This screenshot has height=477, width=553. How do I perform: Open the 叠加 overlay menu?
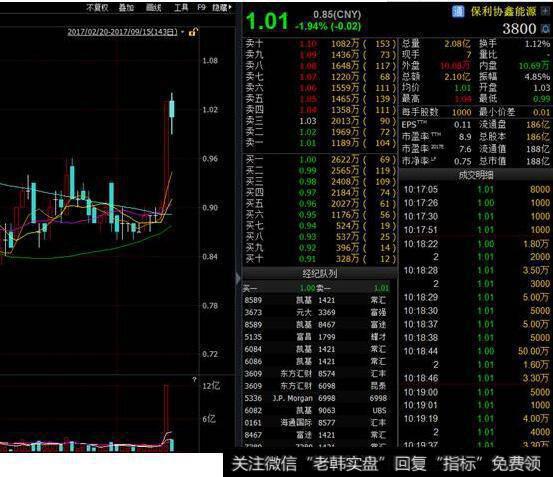(x=126, y=7)
